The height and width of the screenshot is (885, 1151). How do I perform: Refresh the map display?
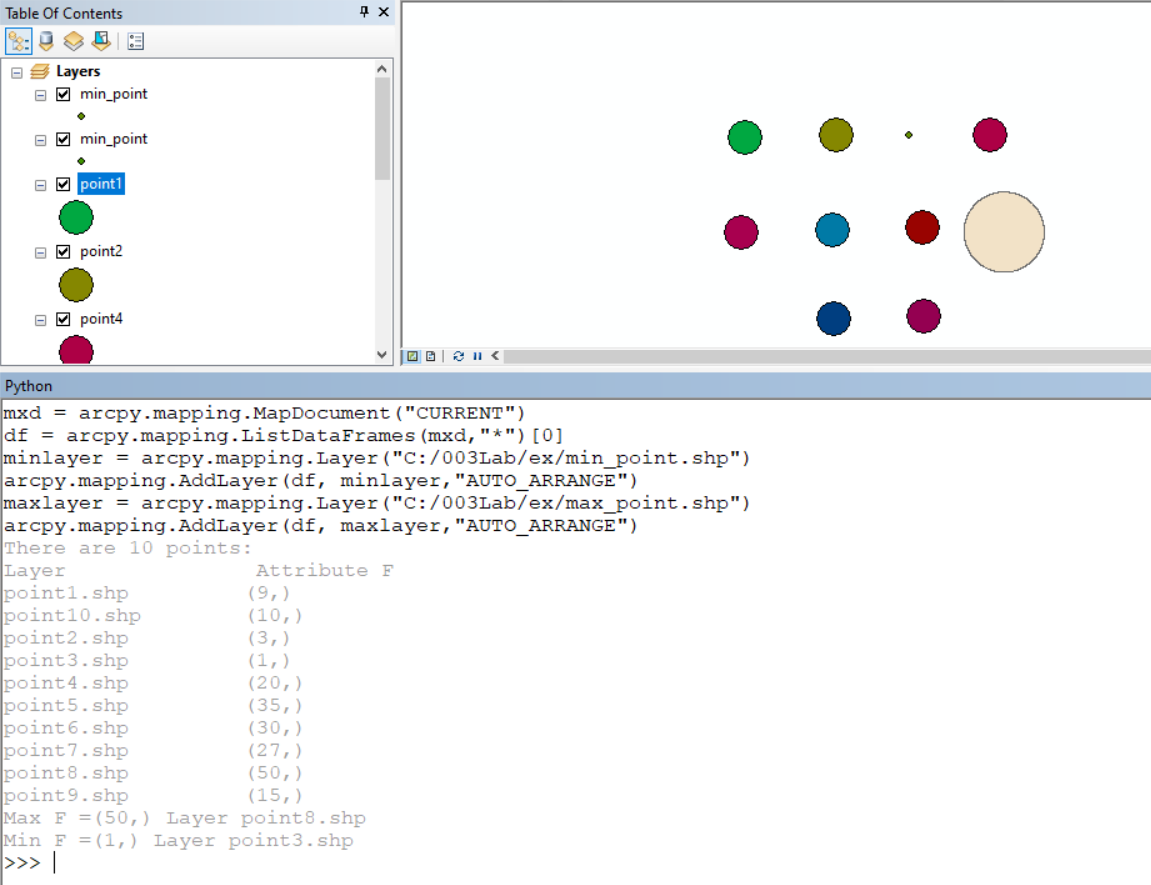tap(458, 355)
